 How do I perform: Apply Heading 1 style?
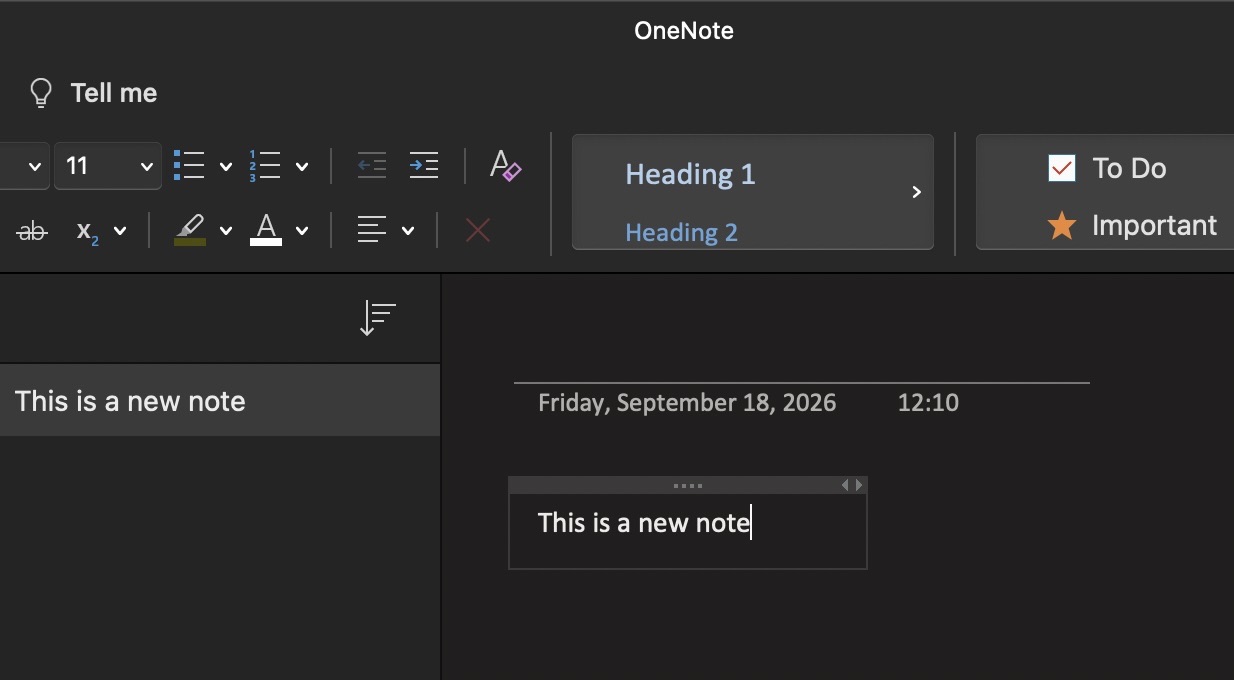pos(690,175)
